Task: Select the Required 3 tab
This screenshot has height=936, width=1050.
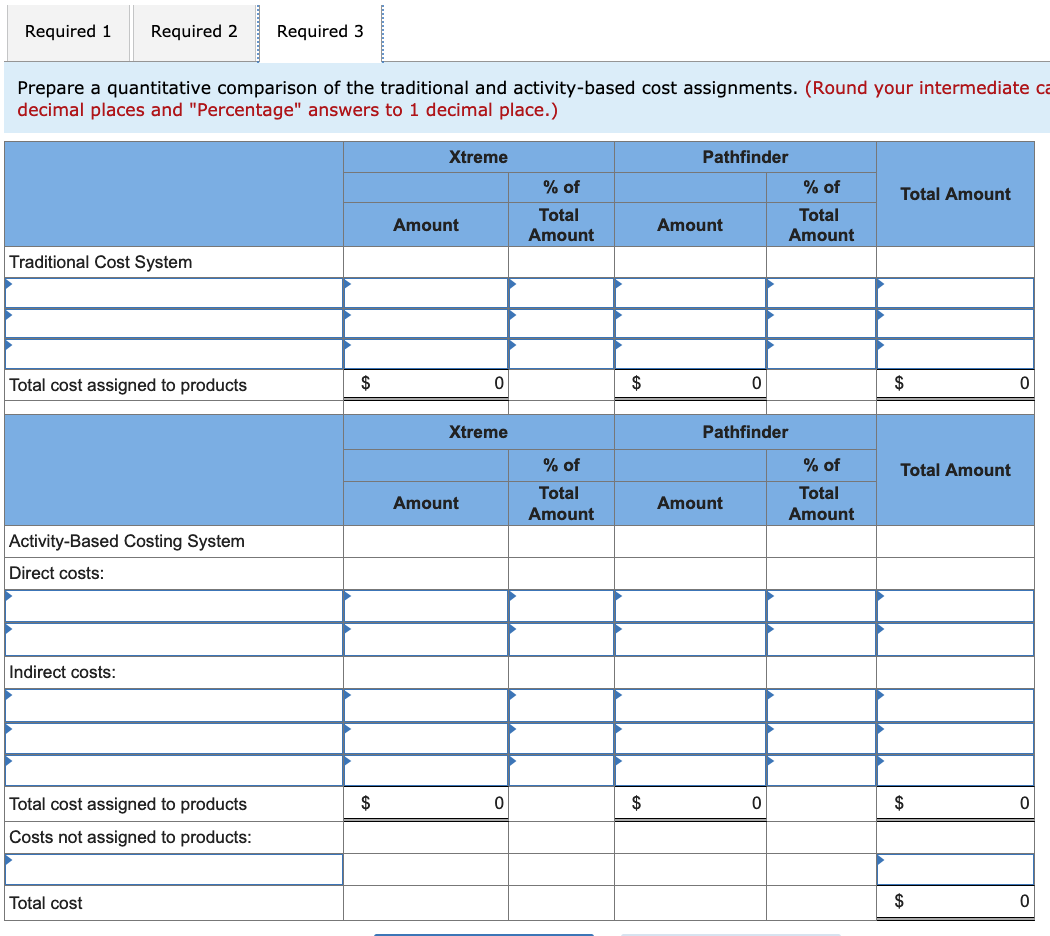Action: 321,32
